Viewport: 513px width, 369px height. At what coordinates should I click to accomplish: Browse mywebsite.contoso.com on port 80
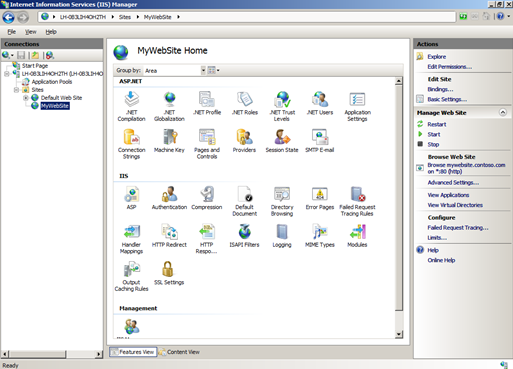click(466, 168)
